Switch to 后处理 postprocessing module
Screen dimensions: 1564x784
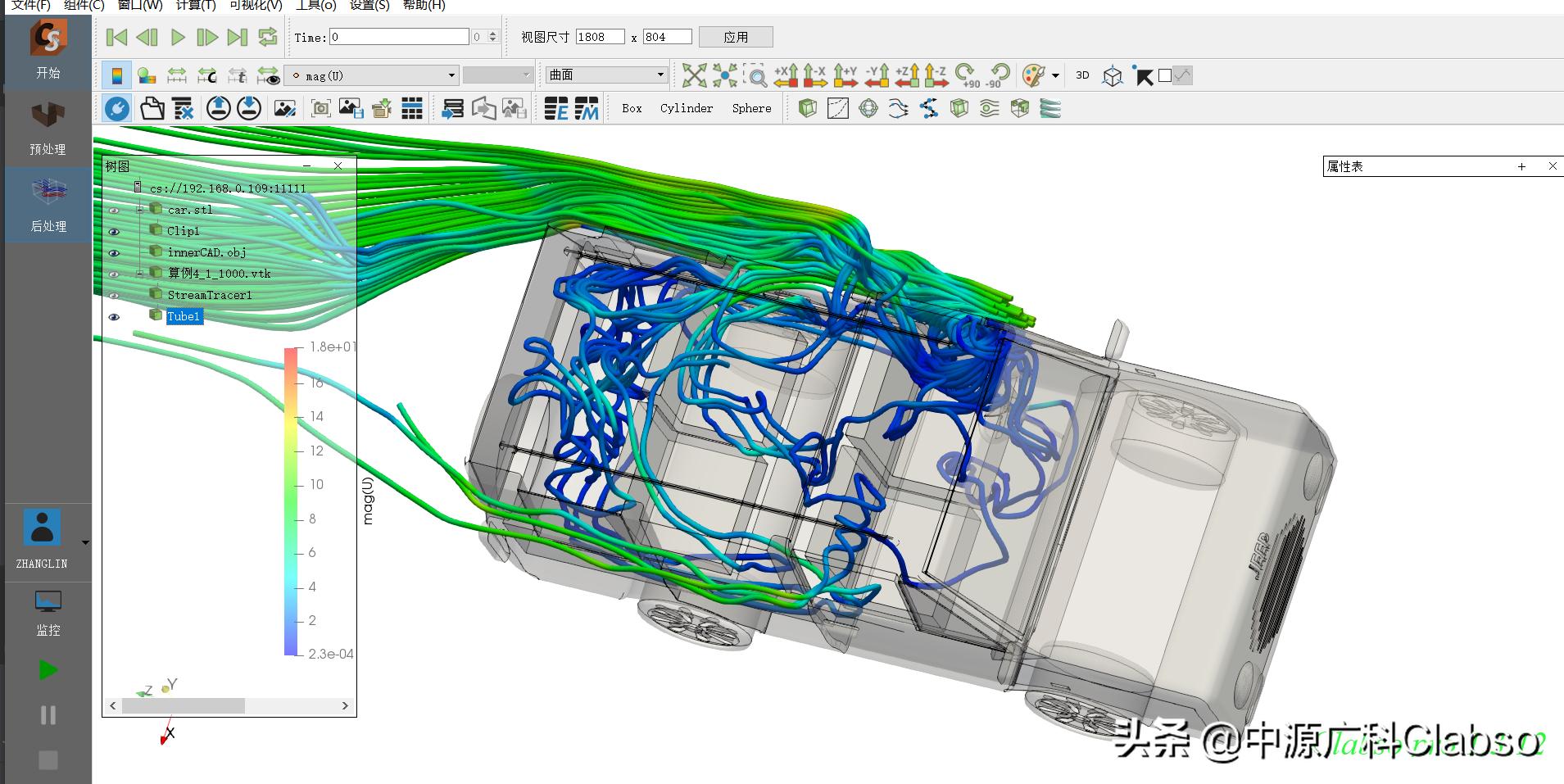click(48, 205)
